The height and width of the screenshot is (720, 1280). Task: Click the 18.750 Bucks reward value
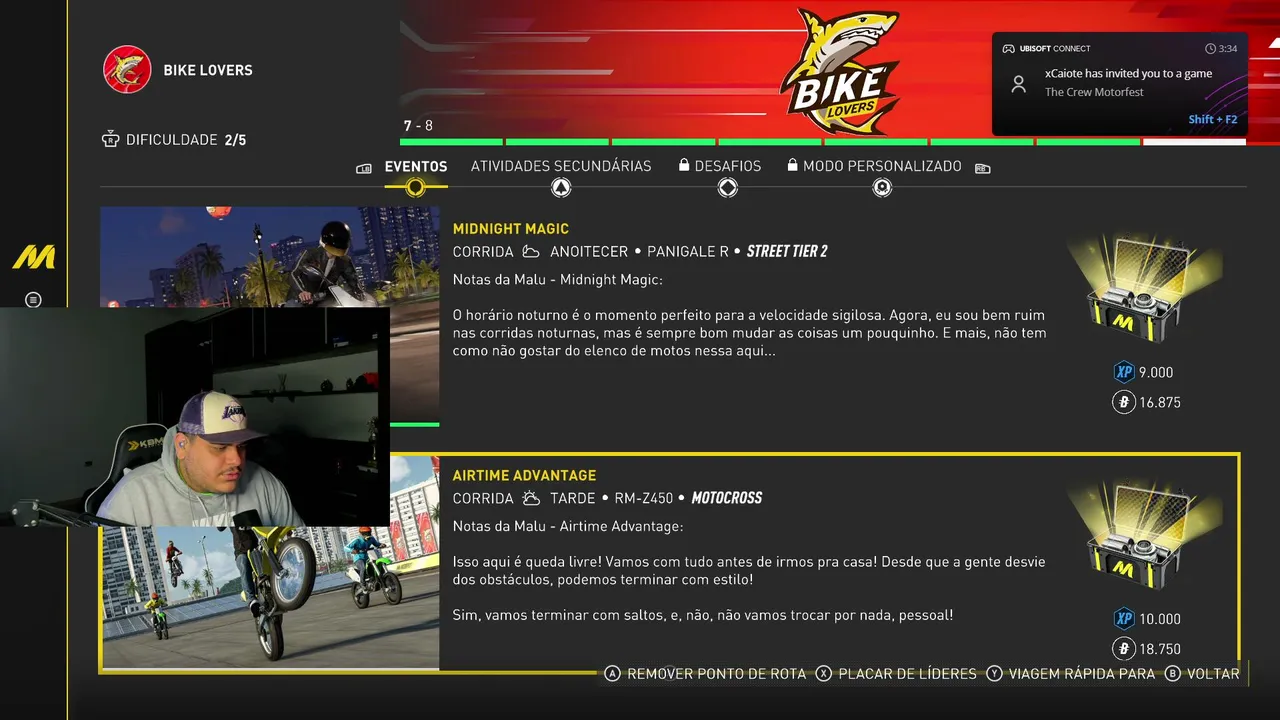[x=1160, y=648]
